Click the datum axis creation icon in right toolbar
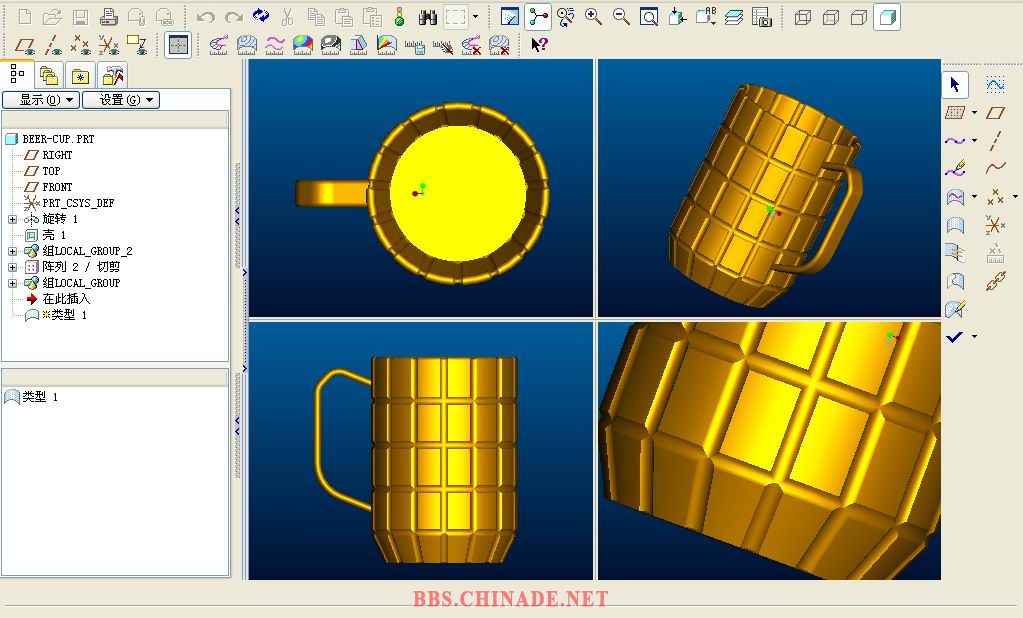Image resolution: width=1023 pixels, height=618 pixels. 995,141
